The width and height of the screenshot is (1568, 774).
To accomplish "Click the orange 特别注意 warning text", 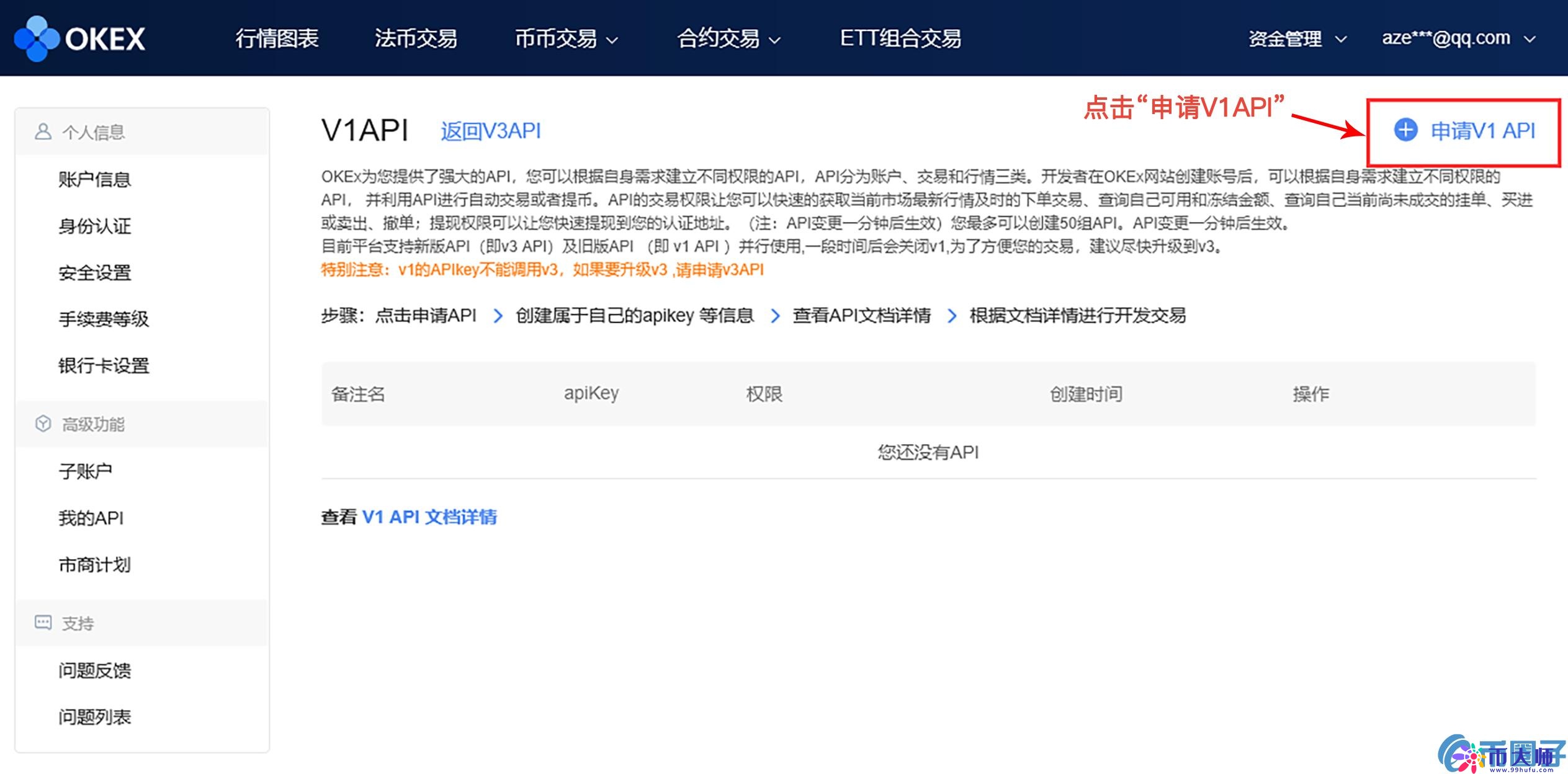I will coord(542,270).
